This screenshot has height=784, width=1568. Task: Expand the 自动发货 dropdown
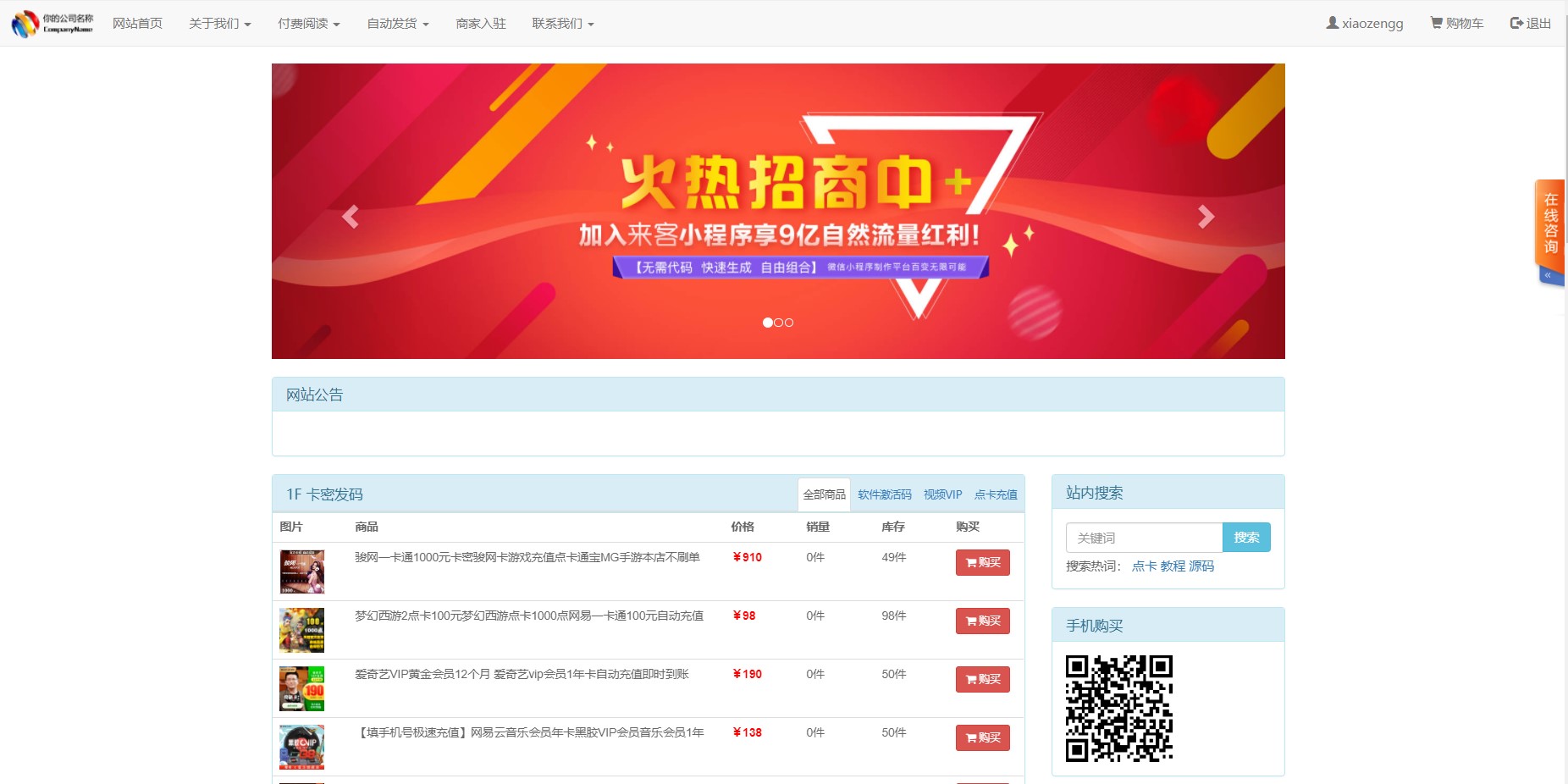[x=397, y=23]
